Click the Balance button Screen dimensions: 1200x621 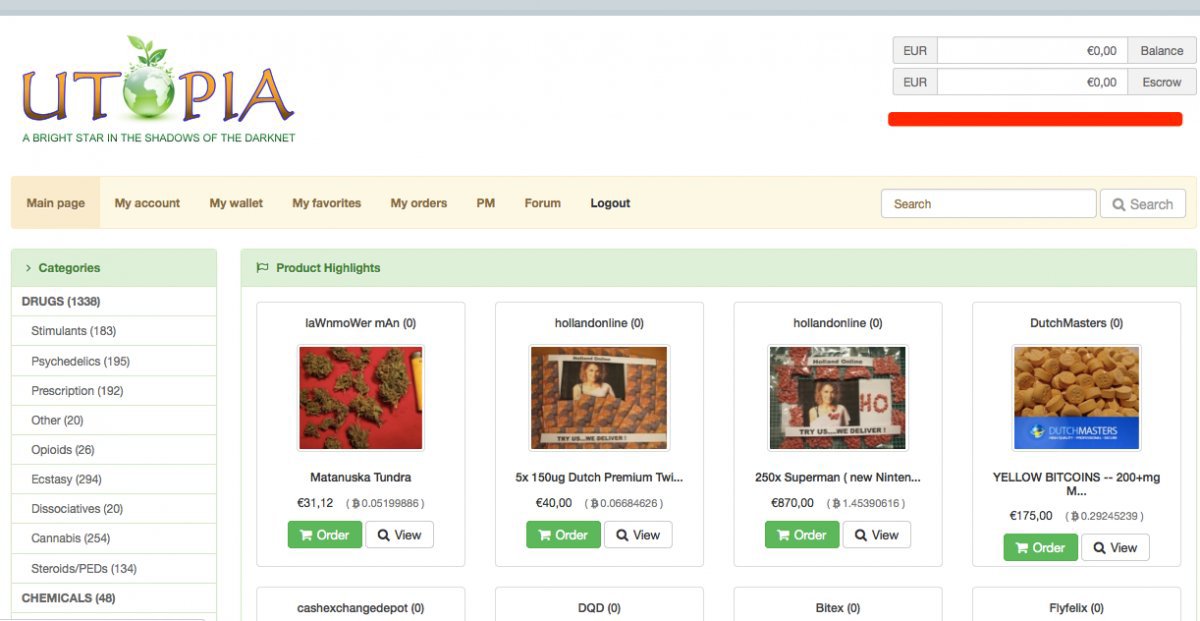pos(1161,50)
